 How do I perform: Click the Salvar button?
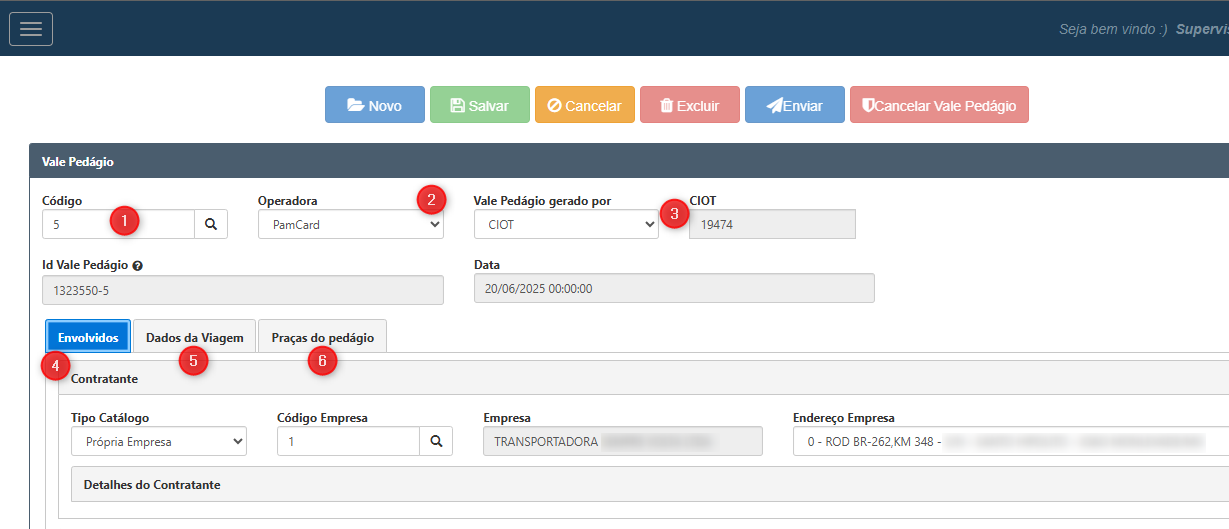479,105
